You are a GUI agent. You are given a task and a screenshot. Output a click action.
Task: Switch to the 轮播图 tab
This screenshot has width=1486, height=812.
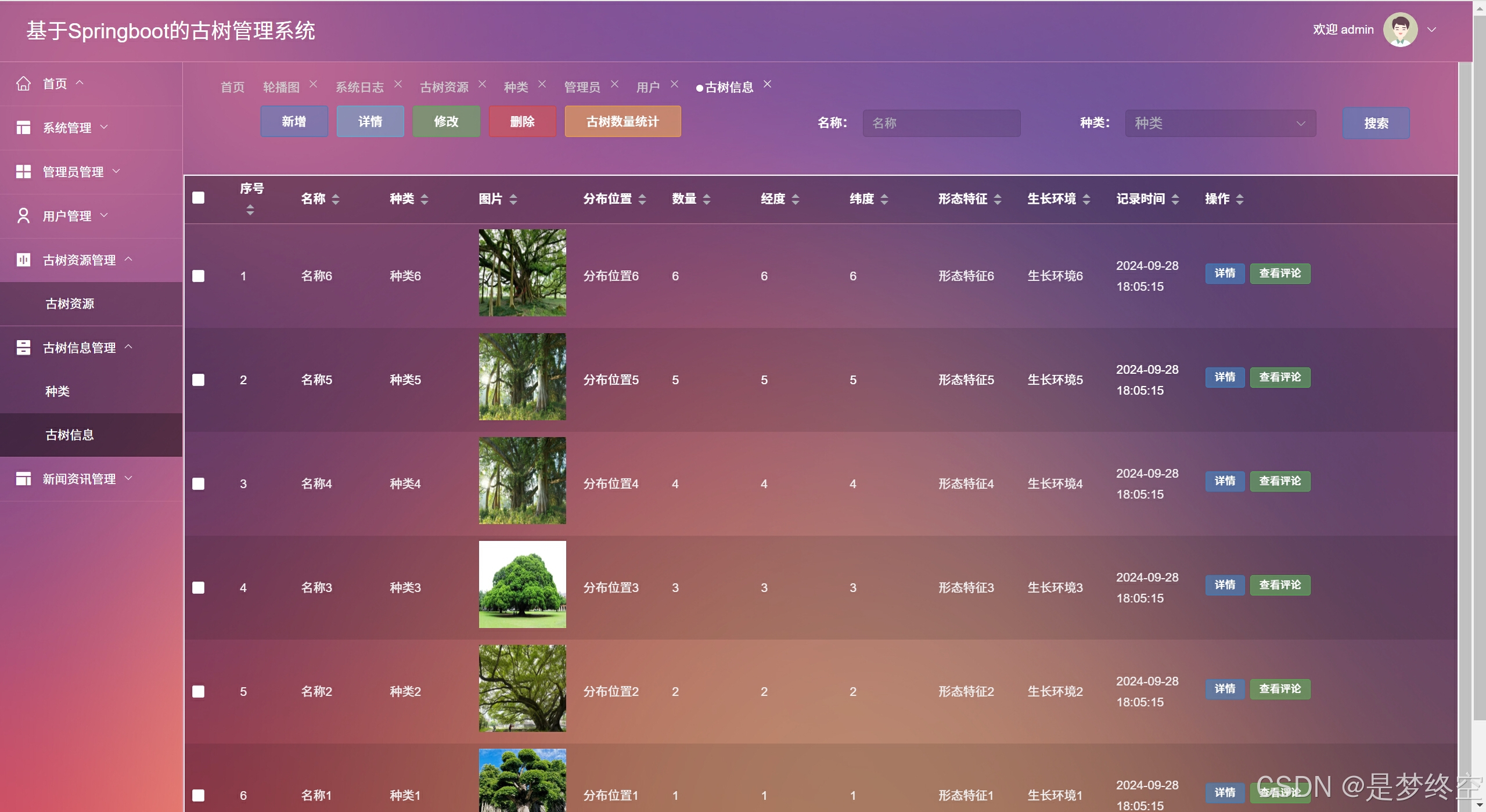coord(281,87)
